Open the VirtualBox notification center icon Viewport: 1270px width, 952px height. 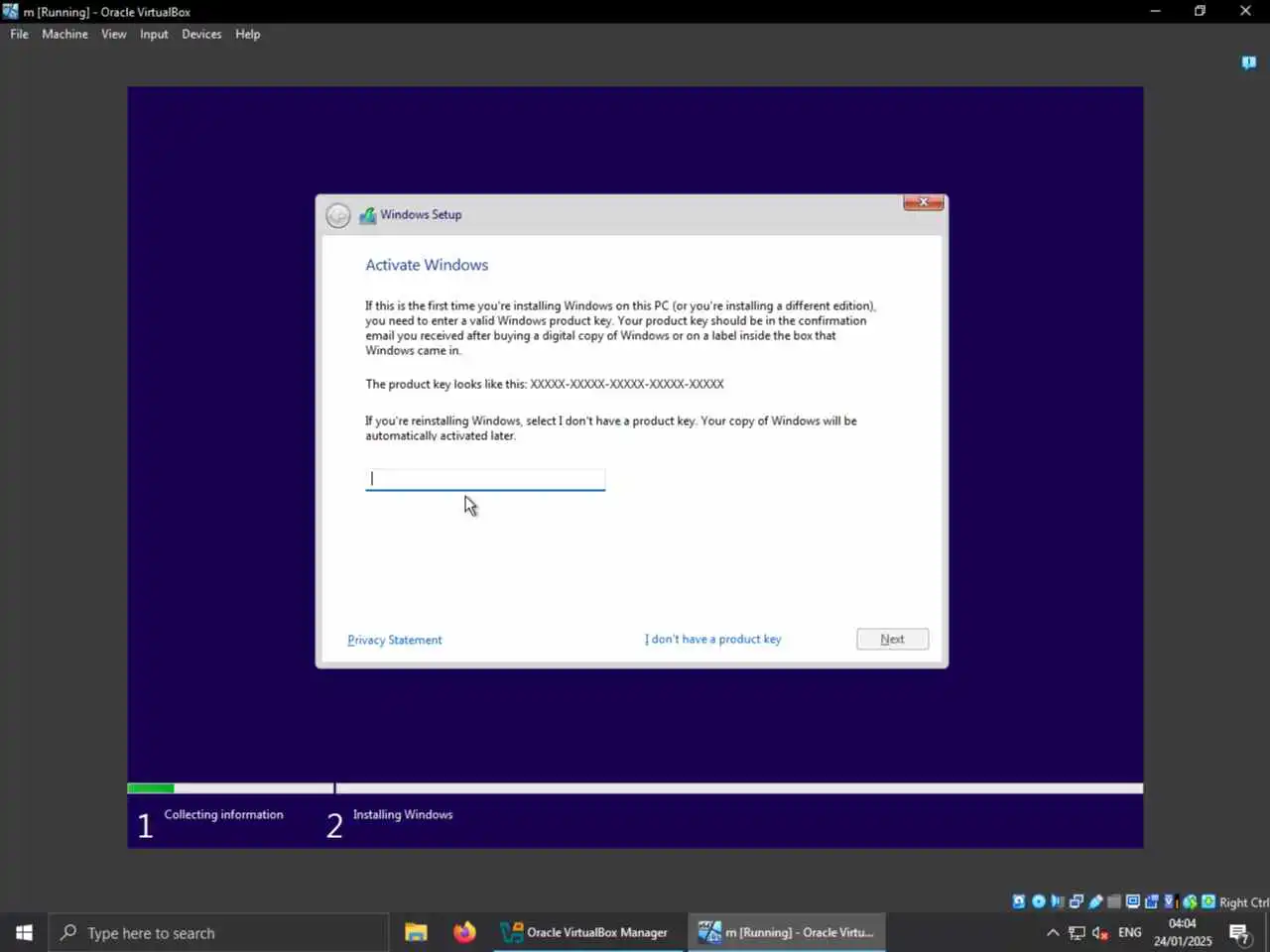pos(1249,62)
